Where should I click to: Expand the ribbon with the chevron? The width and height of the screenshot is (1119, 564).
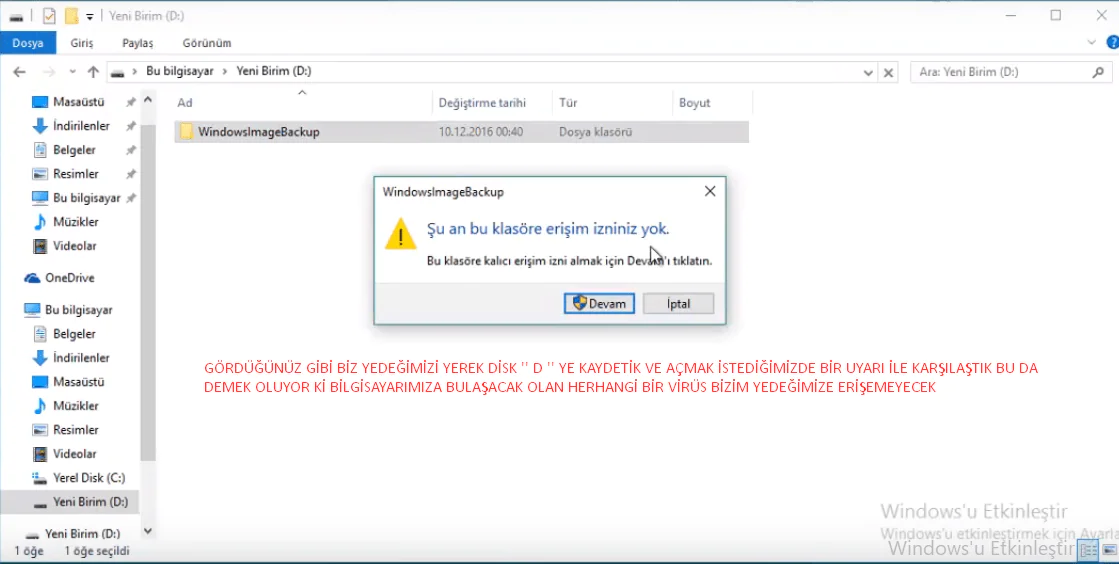coord(1091,43)
